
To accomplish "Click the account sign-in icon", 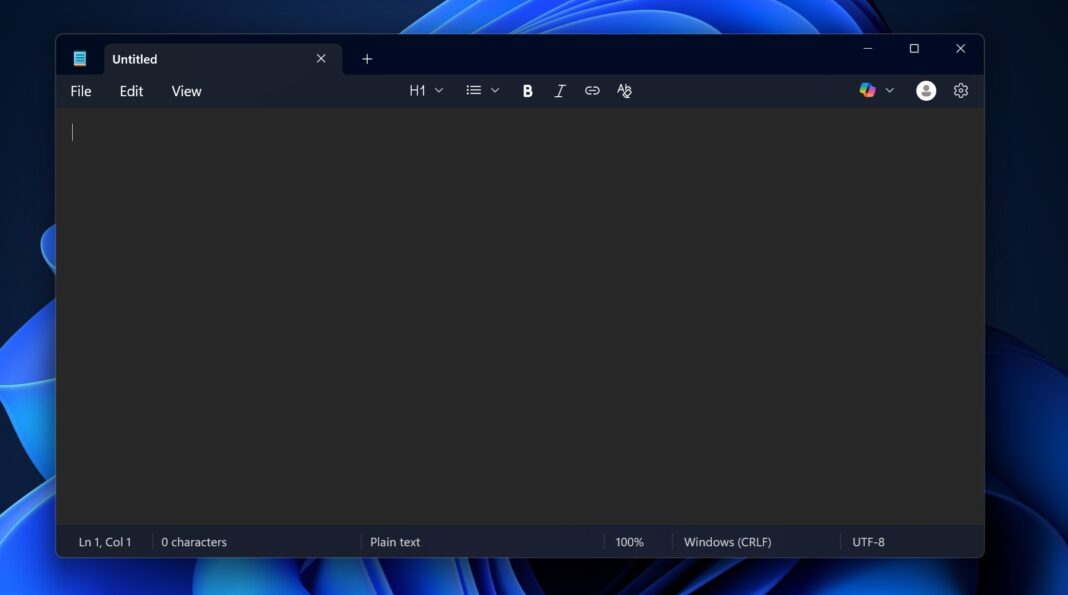I will (x=925, y=90).
